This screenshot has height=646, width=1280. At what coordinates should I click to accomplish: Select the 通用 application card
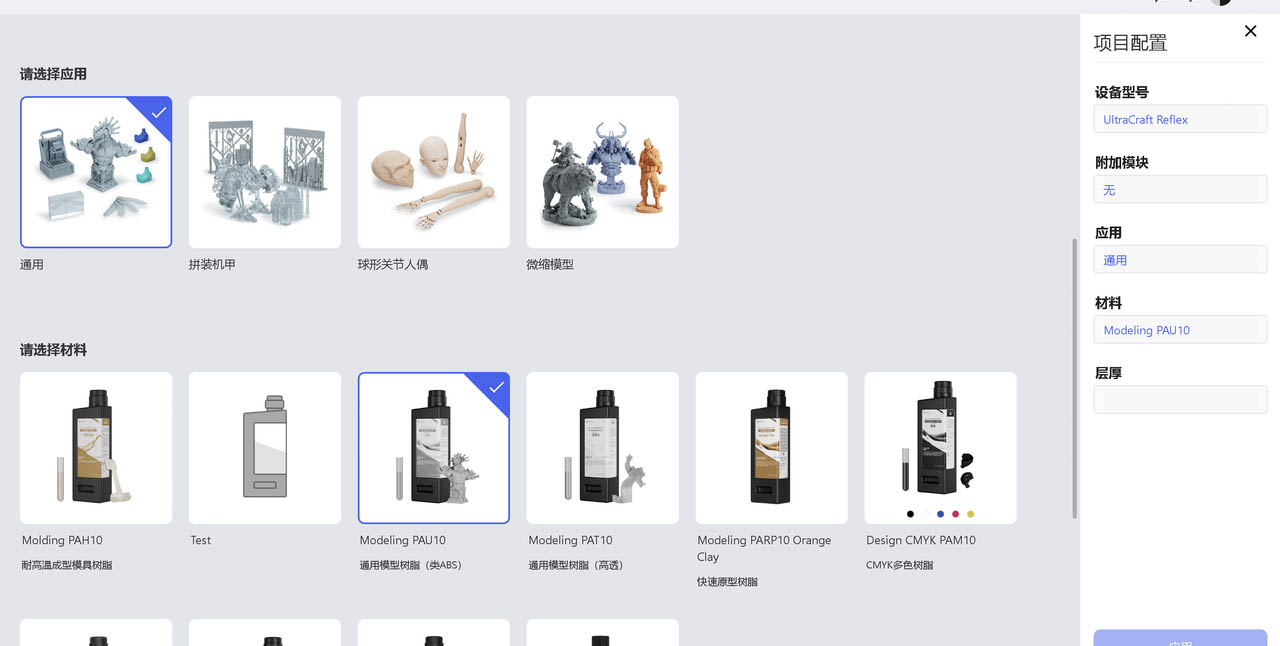[x=96, y=172]
